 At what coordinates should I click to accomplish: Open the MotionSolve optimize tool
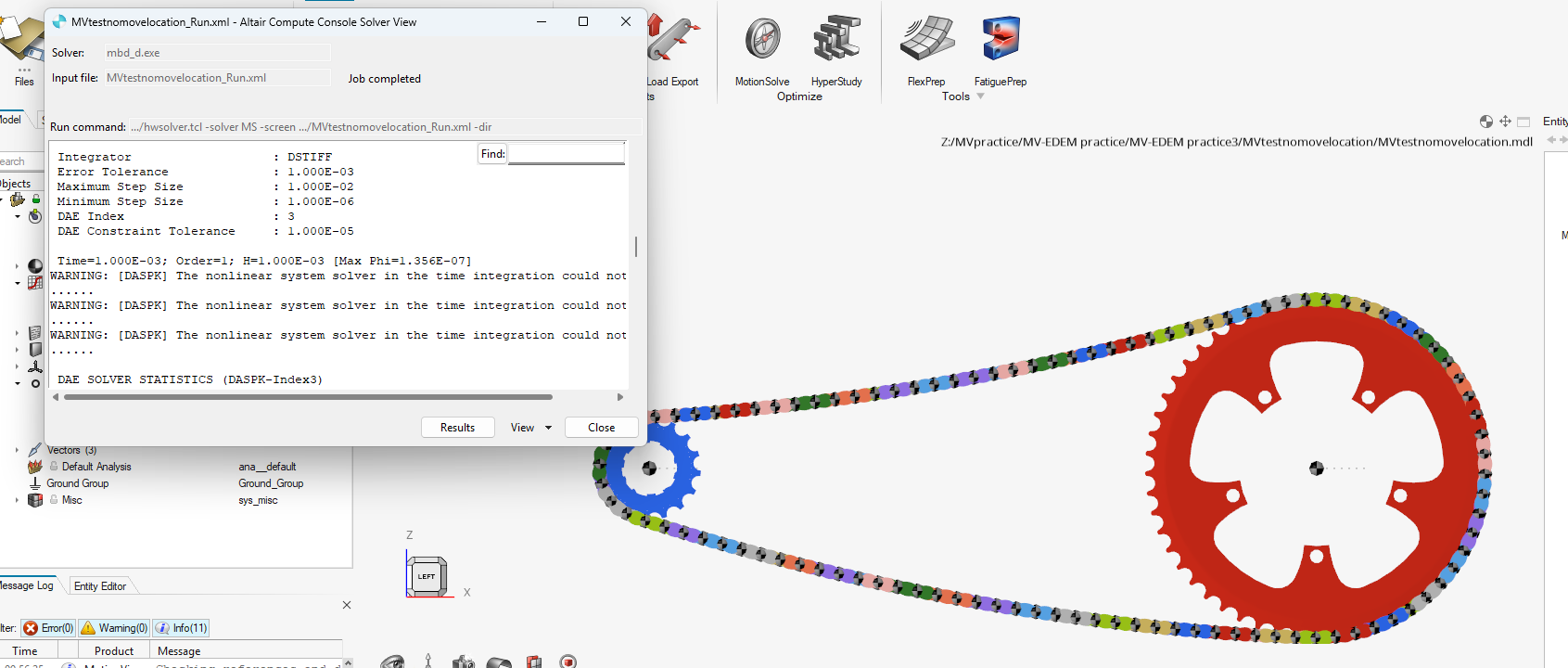(x=762, y=52)
